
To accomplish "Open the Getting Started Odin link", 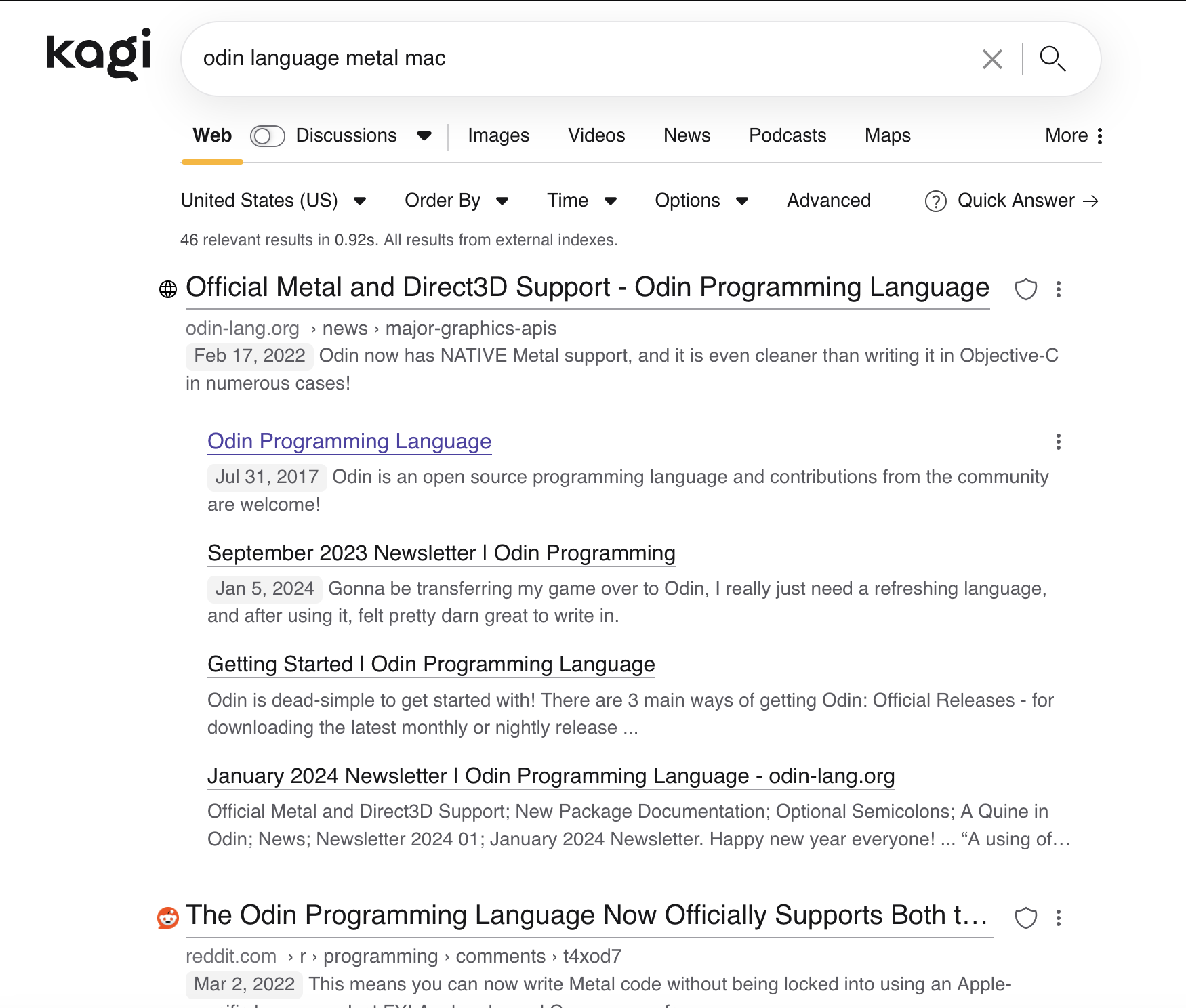I will (x=431, y=664).
